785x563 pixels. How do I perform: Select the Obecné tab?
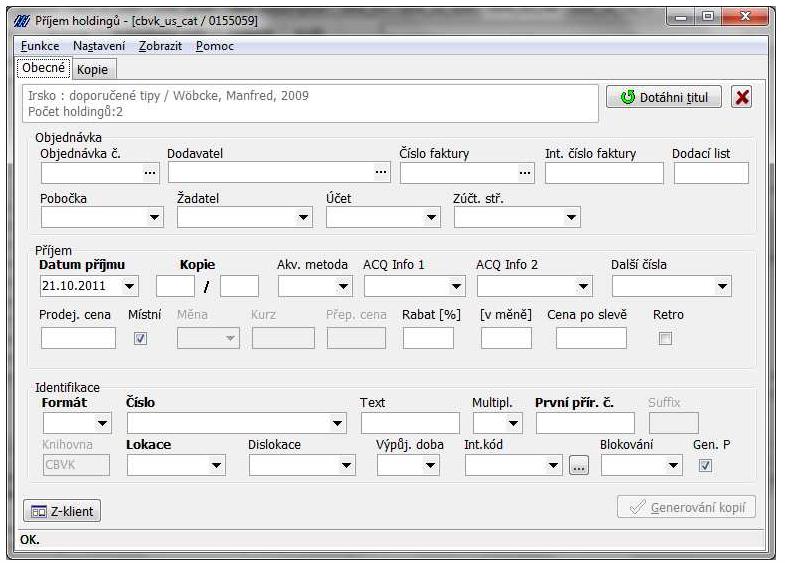[x=44, y=68]
